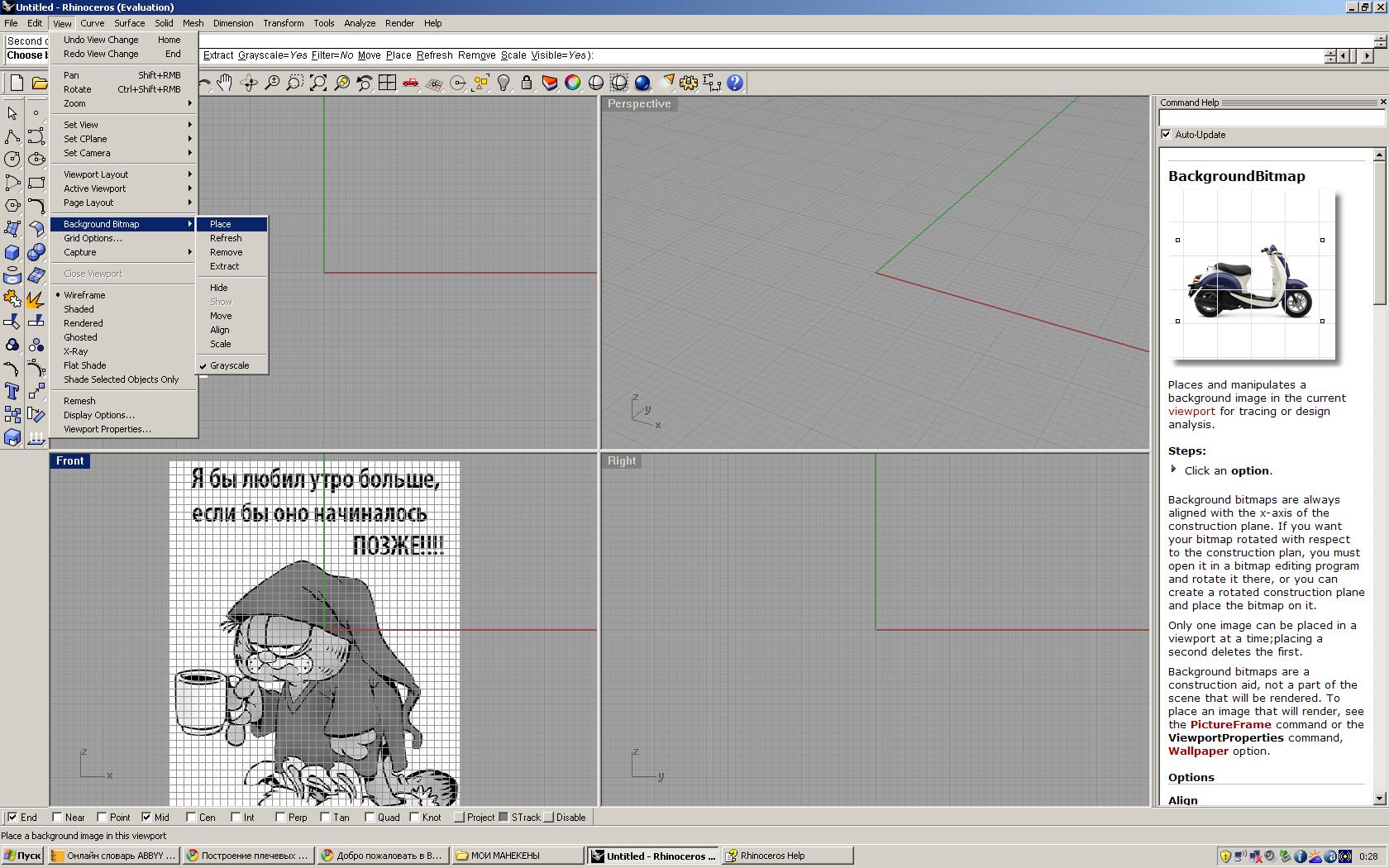
Task: Open the color wheel properties icon
Action: click(x=572, y=83)
